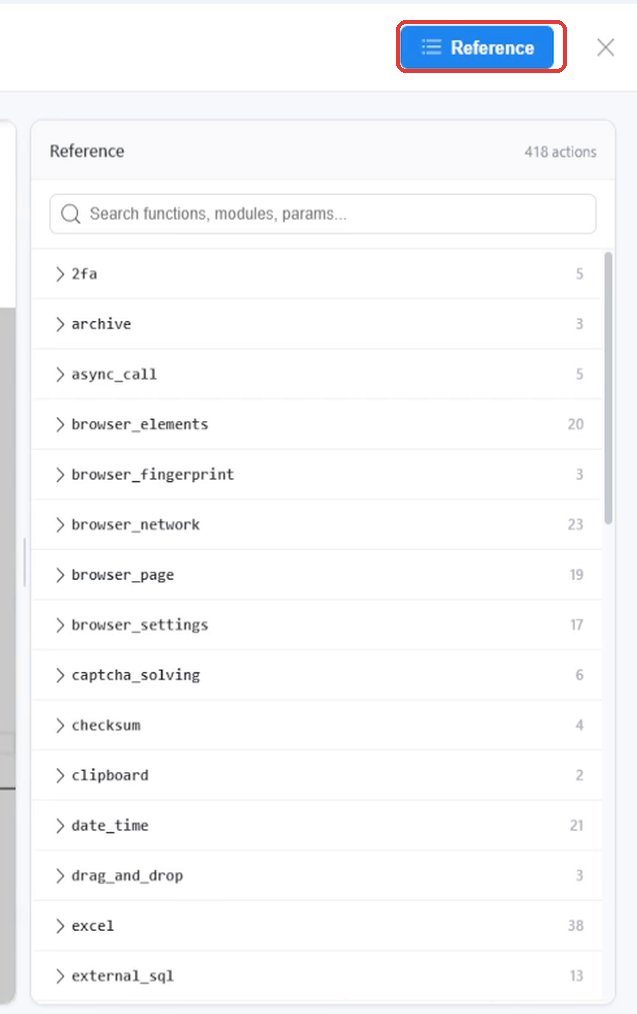Select the browser_page module
Viewport: 637px width, 1014px height.
pos(317,574)
